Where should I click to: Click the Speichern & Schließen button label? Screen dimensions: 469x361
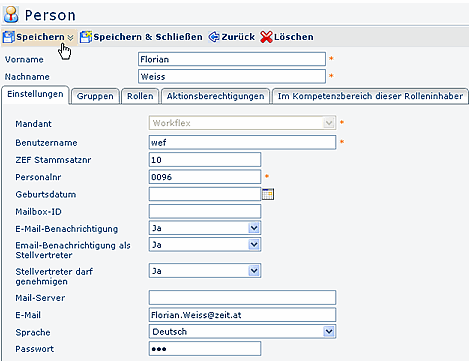(x=148, y=37)
